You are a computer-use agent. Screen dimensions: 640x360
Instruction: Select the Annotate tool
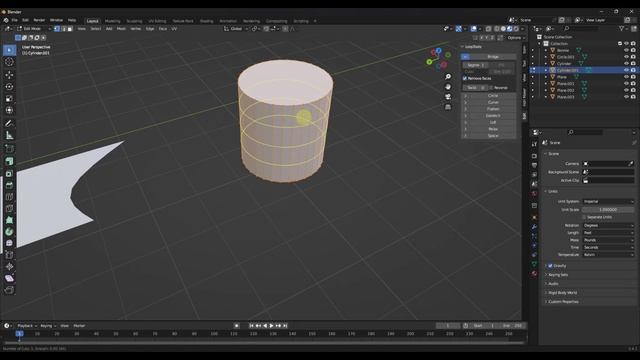(x=9, y=123)
